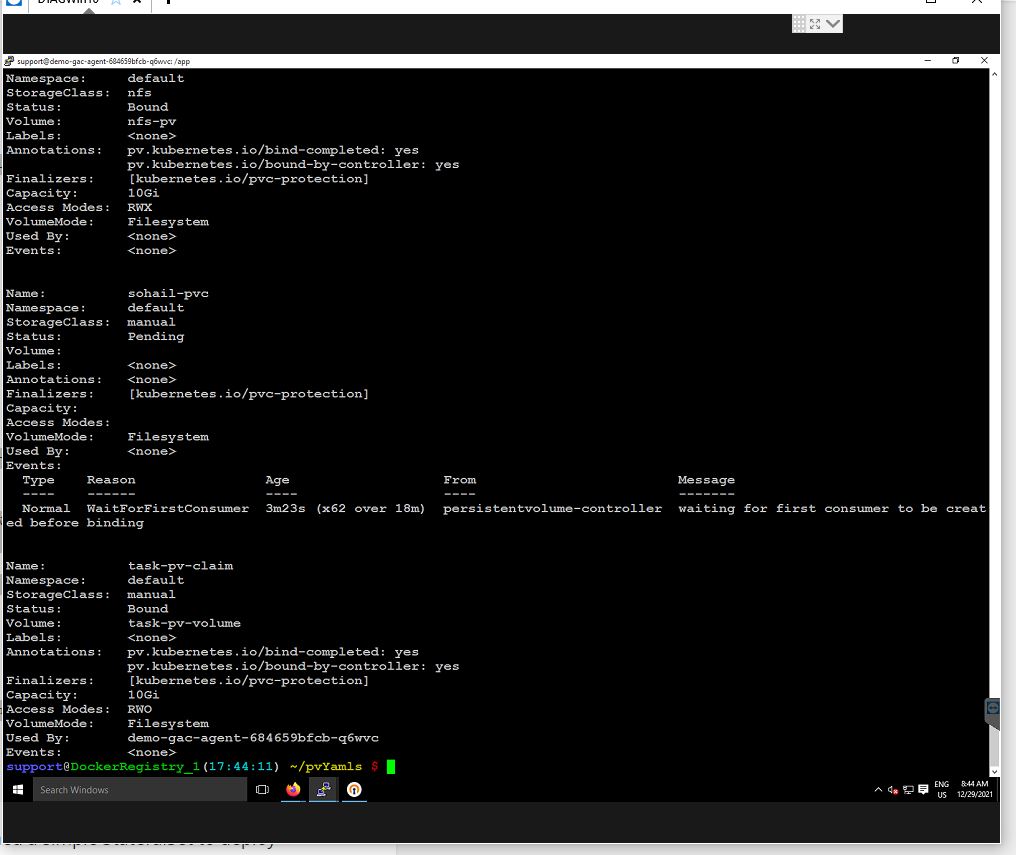Open the Windows Start button
This screenshot has width=1016, height=855.
15,789
